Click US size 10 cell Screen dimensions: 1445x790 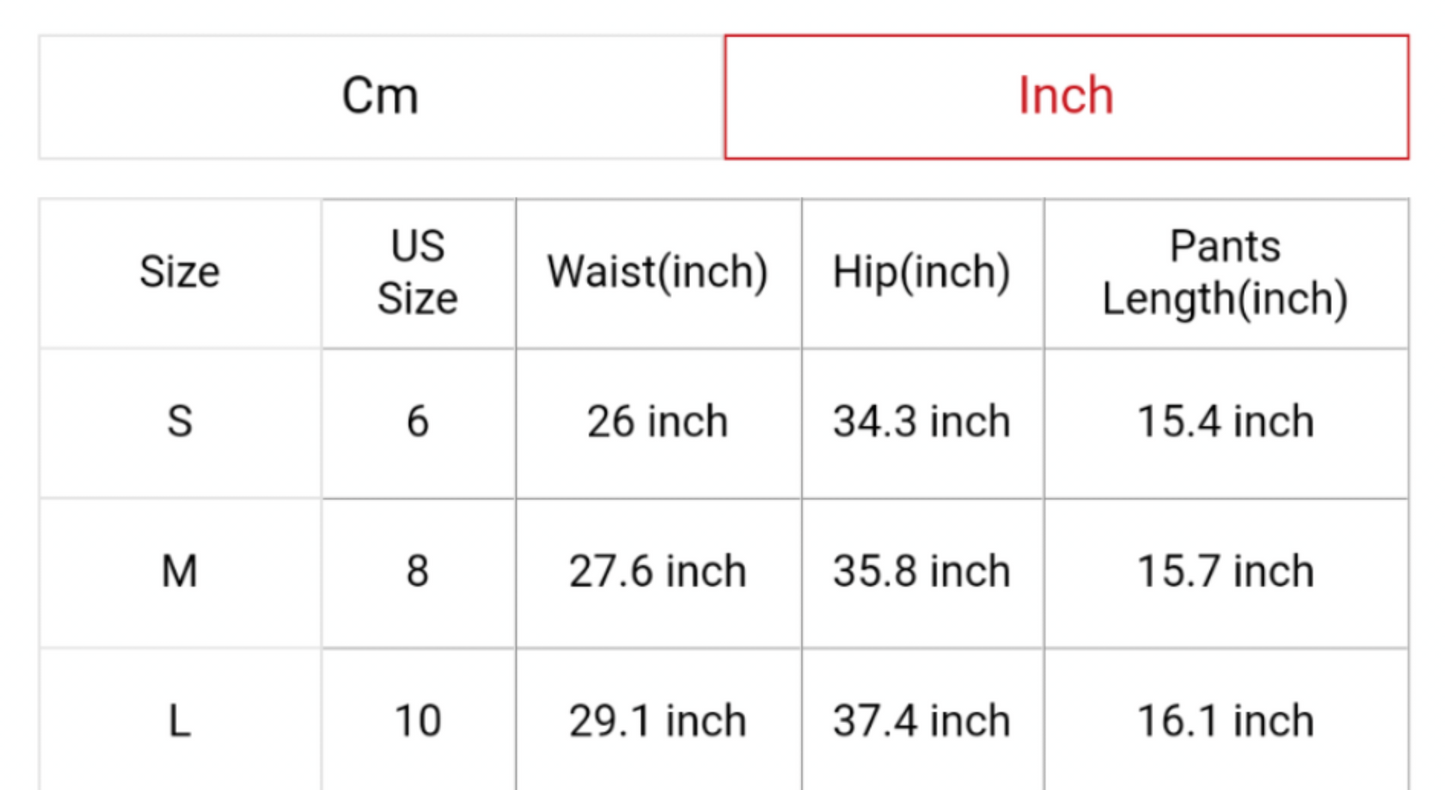click(x=417, y=720)
